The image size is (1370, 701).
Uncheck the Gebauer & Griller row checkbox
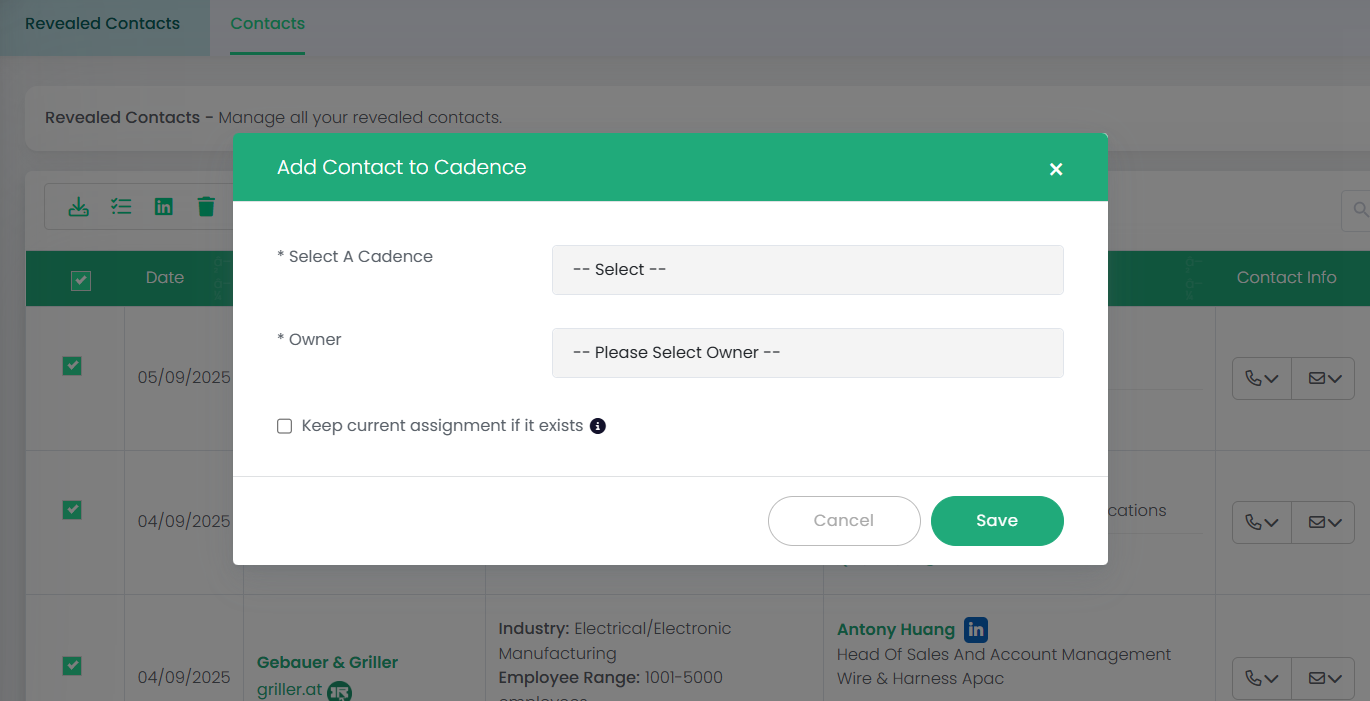pyautogui.click(x=72, y=666)
